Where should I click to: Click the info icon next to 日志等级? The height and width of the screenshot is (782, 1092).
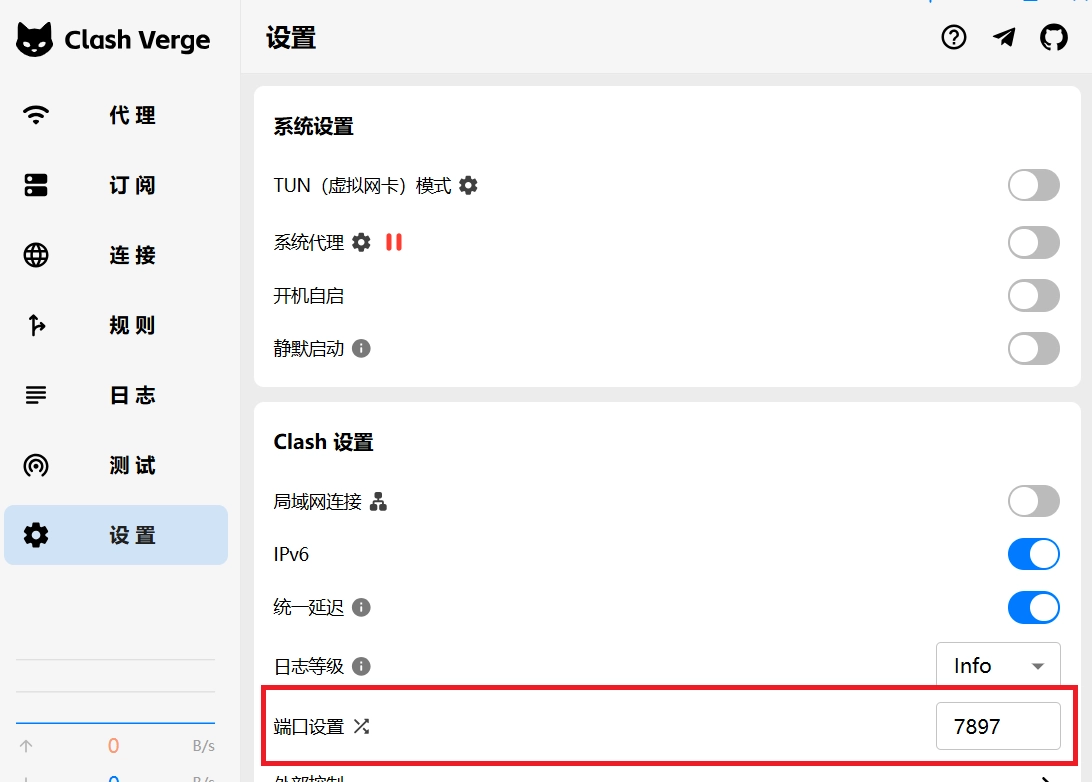361,666
